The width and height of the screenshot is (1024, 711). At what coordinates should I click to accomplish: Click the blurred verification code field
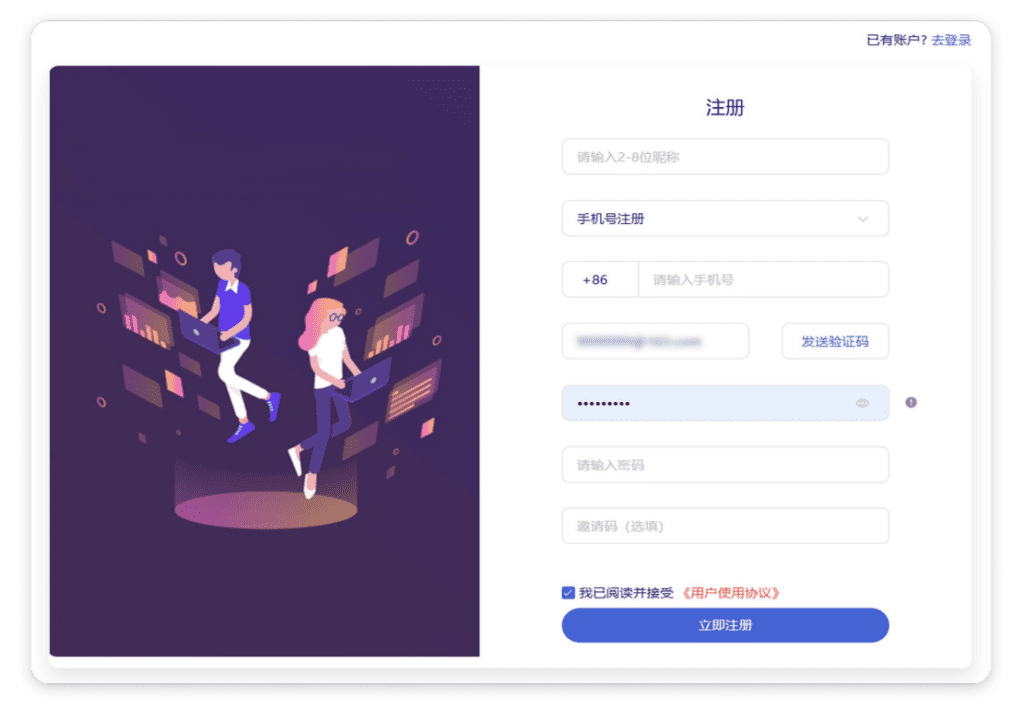pyautogui.click(x=655, y=341)
